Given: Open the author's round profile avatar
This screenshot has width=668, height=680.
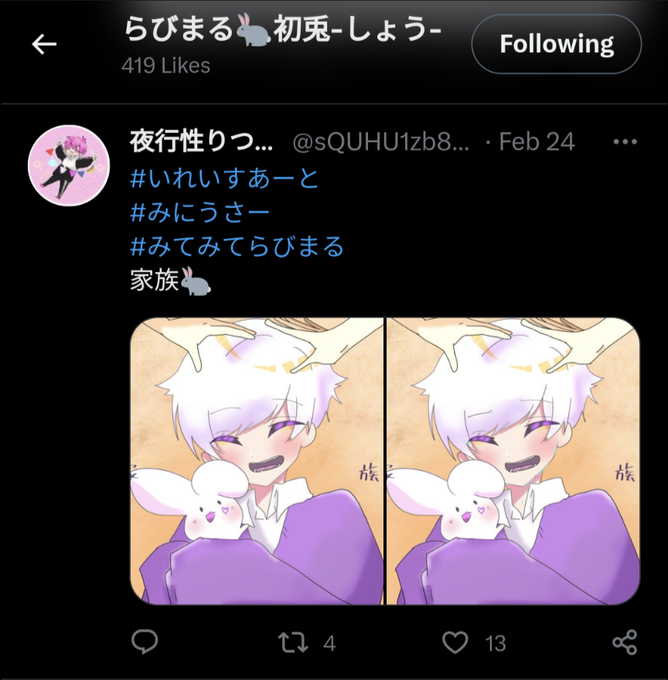Looking at the screenshot, I should pyautogui.click(x=69, y=165).
